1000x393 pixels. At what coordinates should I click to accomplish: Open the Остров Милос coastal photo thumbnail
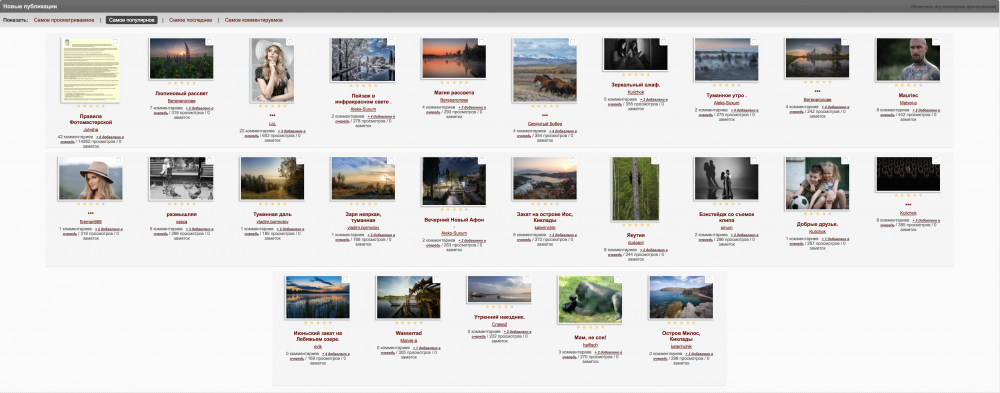680,297
